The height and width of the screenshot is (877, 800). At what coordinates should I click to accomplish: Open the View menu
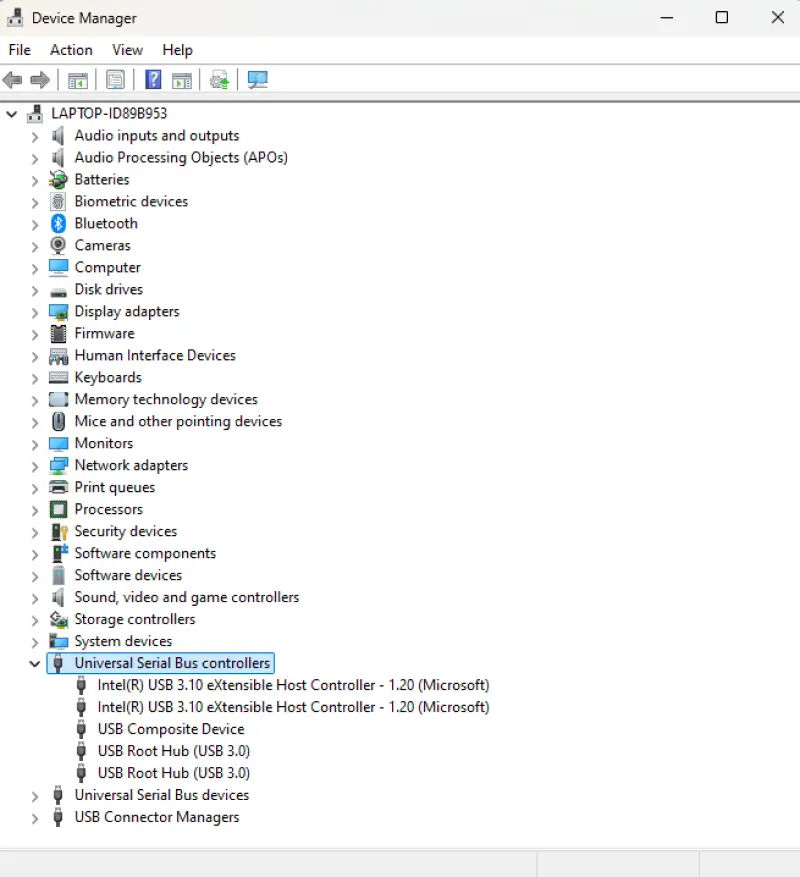point(127,49)
